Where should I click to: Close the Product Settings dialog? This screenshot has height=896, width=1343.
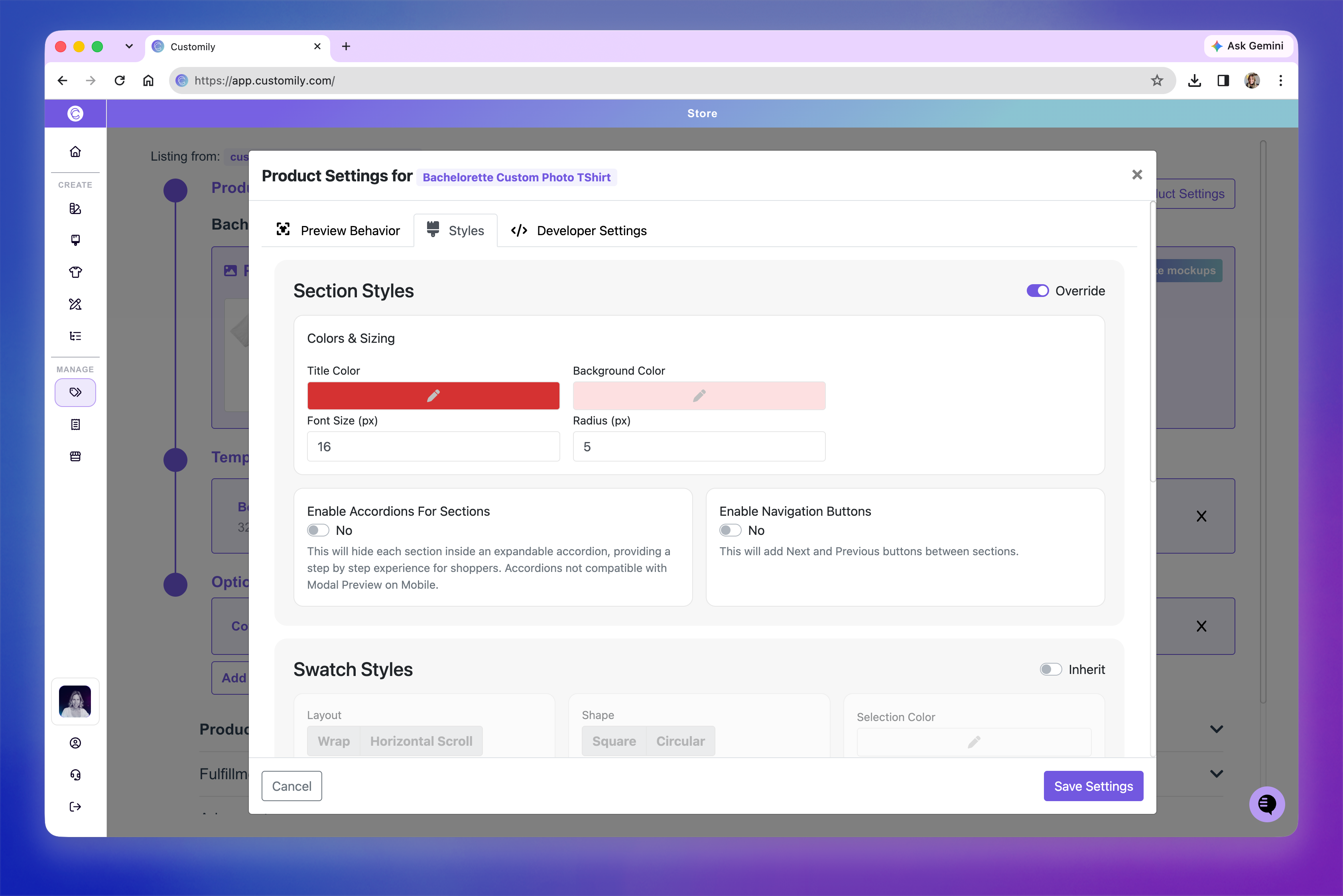click(x=1137, y=175)
